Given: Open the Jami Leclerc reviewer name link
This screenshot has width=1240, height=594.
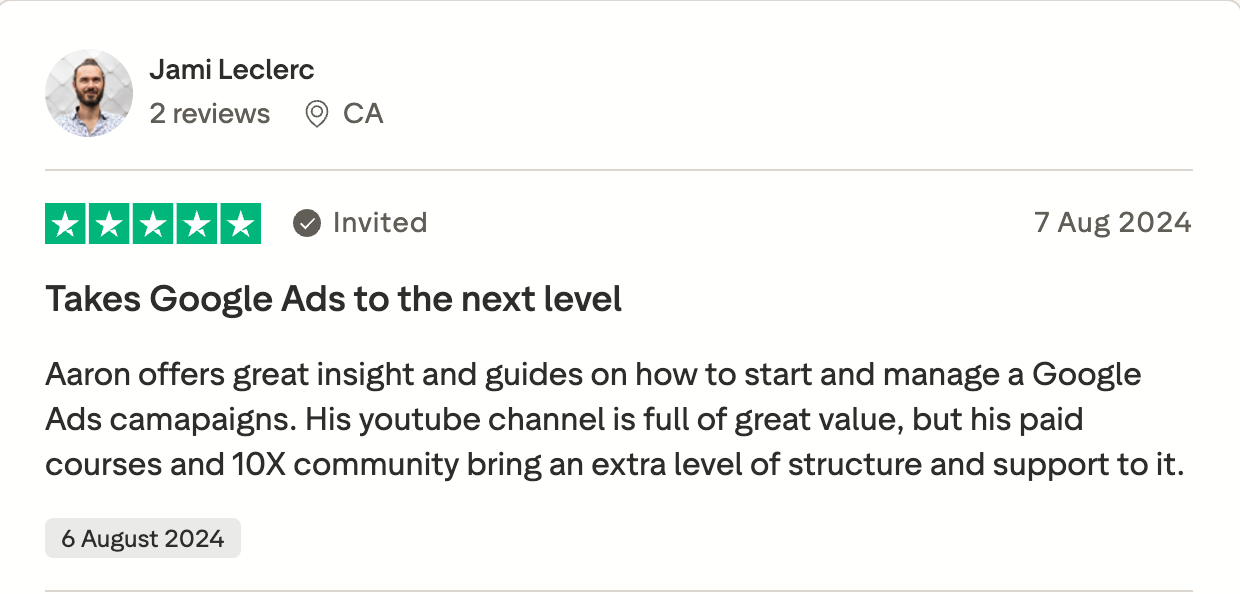Looking at the screenshot, I should (x=232, y=70).
